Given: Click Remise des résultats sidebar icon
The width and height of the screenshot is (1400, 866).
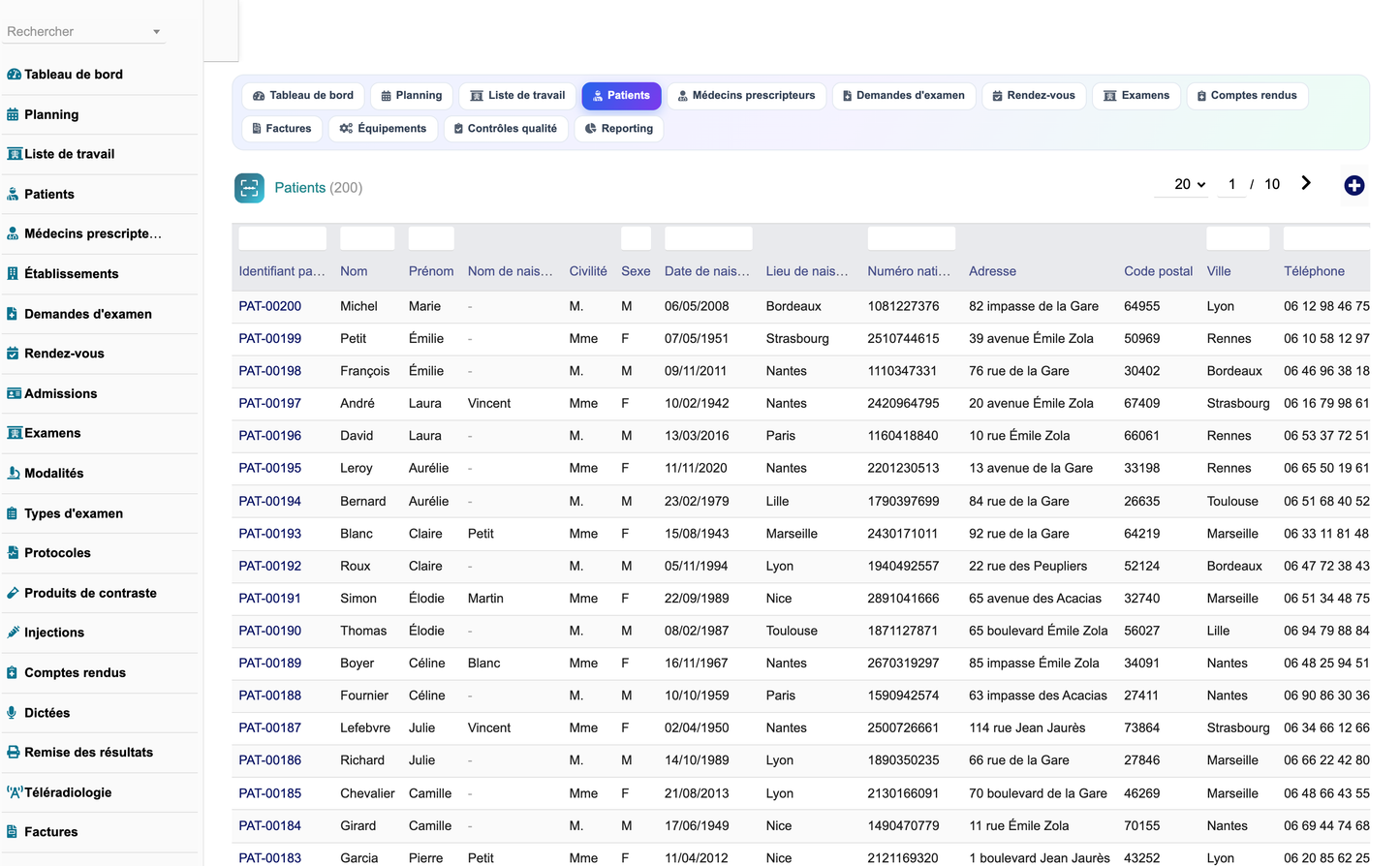Looking at the screenshot, I should pos(13,753).
